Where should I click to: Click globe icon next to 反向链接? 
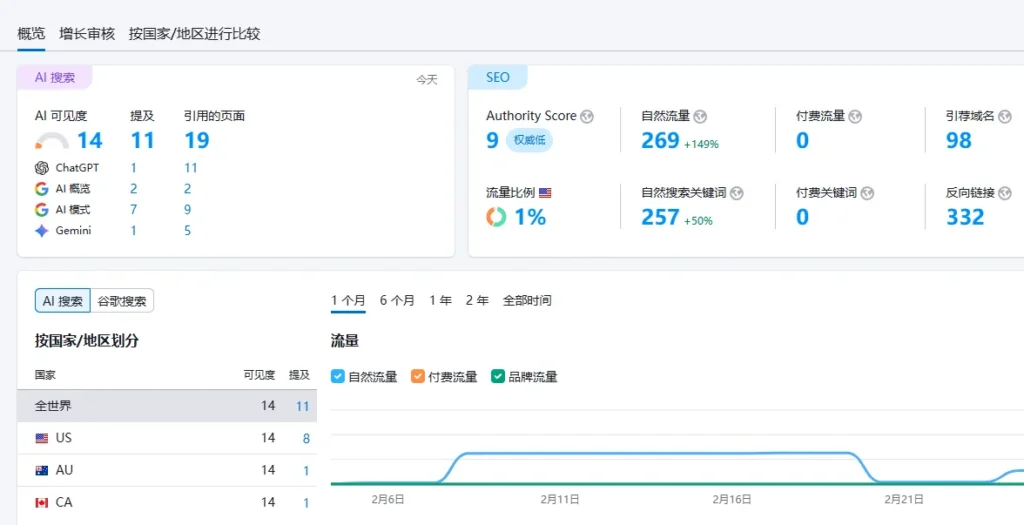(1005, 193)
